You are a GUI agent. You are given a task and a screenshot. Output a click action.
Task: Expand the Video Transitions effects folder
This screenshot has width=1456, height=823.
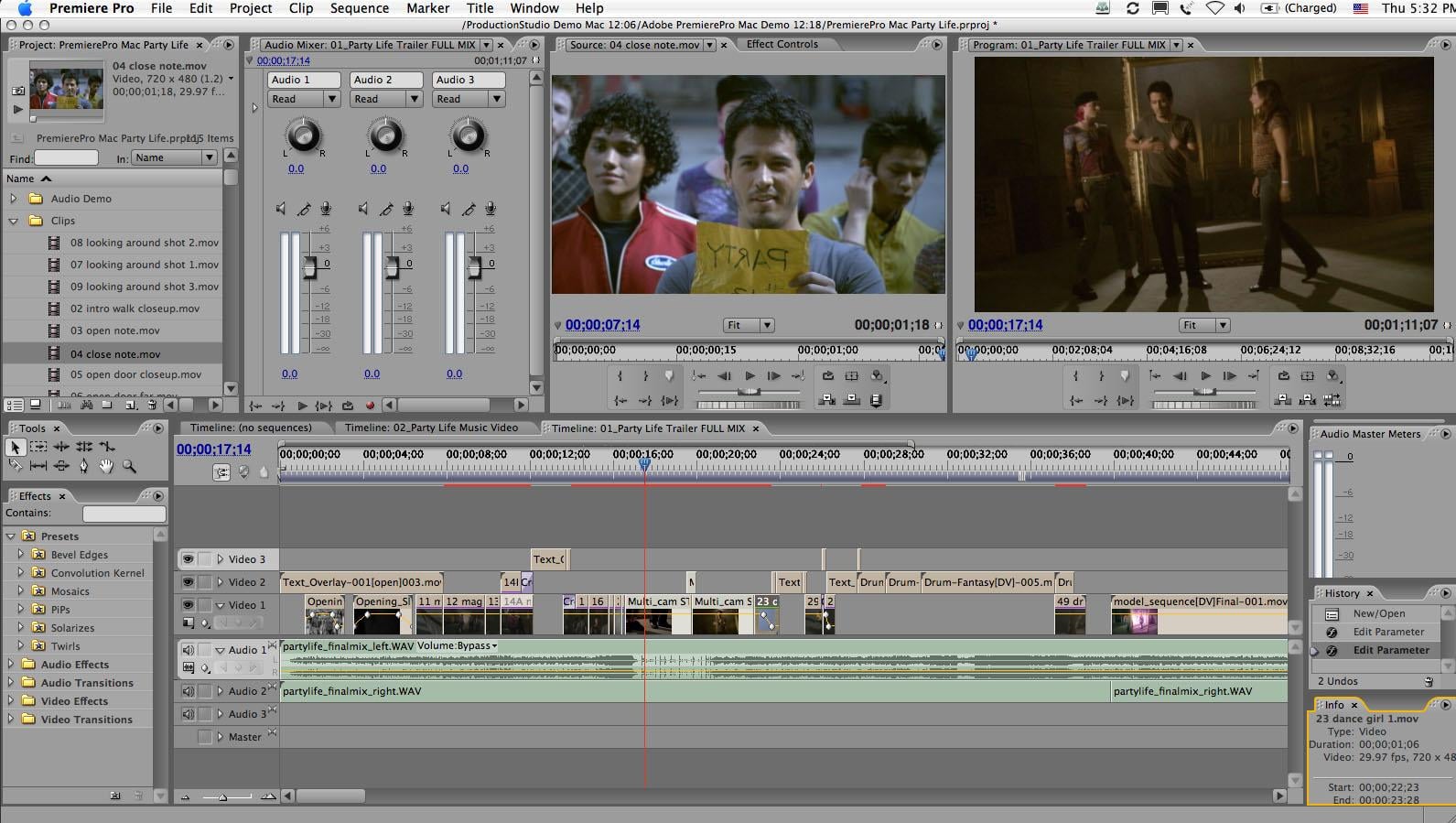click(x=11, y=720)
